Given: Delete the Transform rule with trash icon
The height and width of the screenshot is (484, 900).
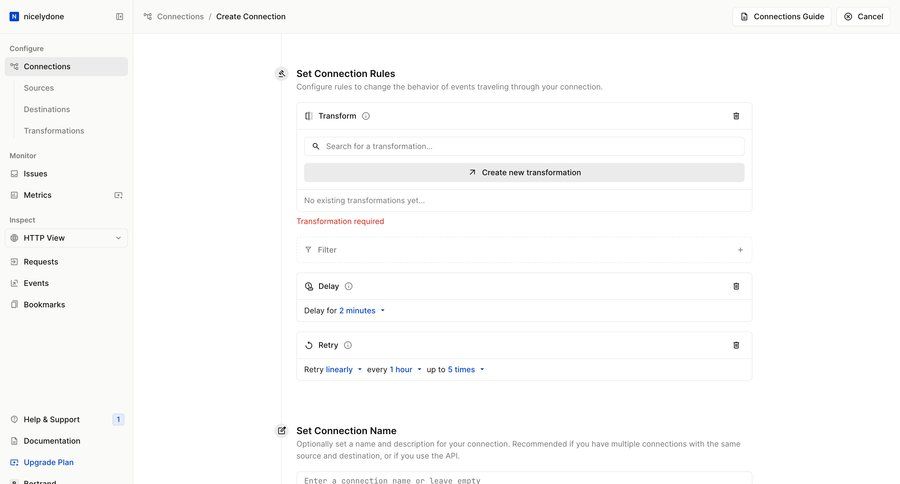Looking at the screenshot, I should tap(736, 116).
